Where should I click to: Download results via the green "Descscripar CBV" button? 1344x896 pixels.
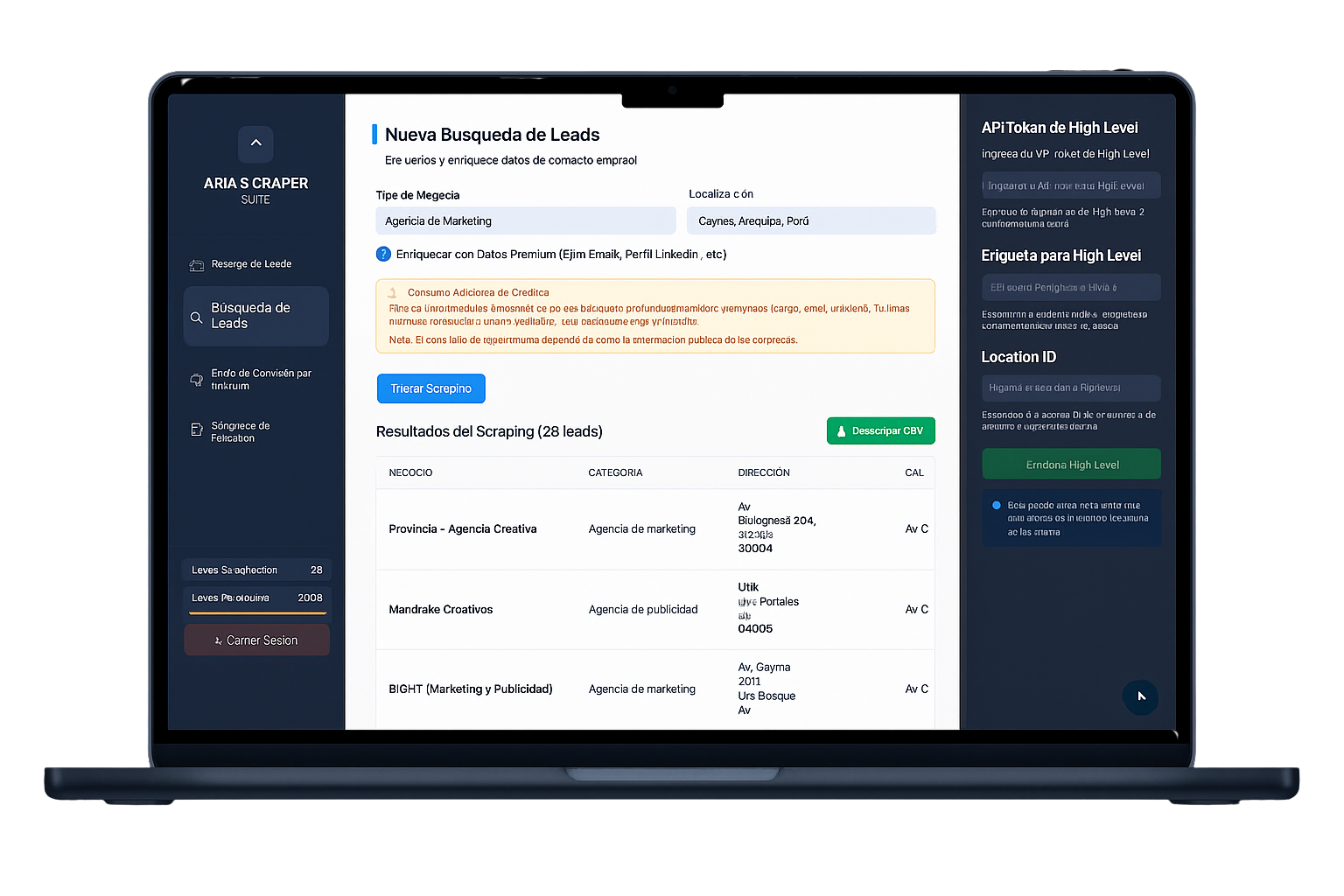[881, 430]
